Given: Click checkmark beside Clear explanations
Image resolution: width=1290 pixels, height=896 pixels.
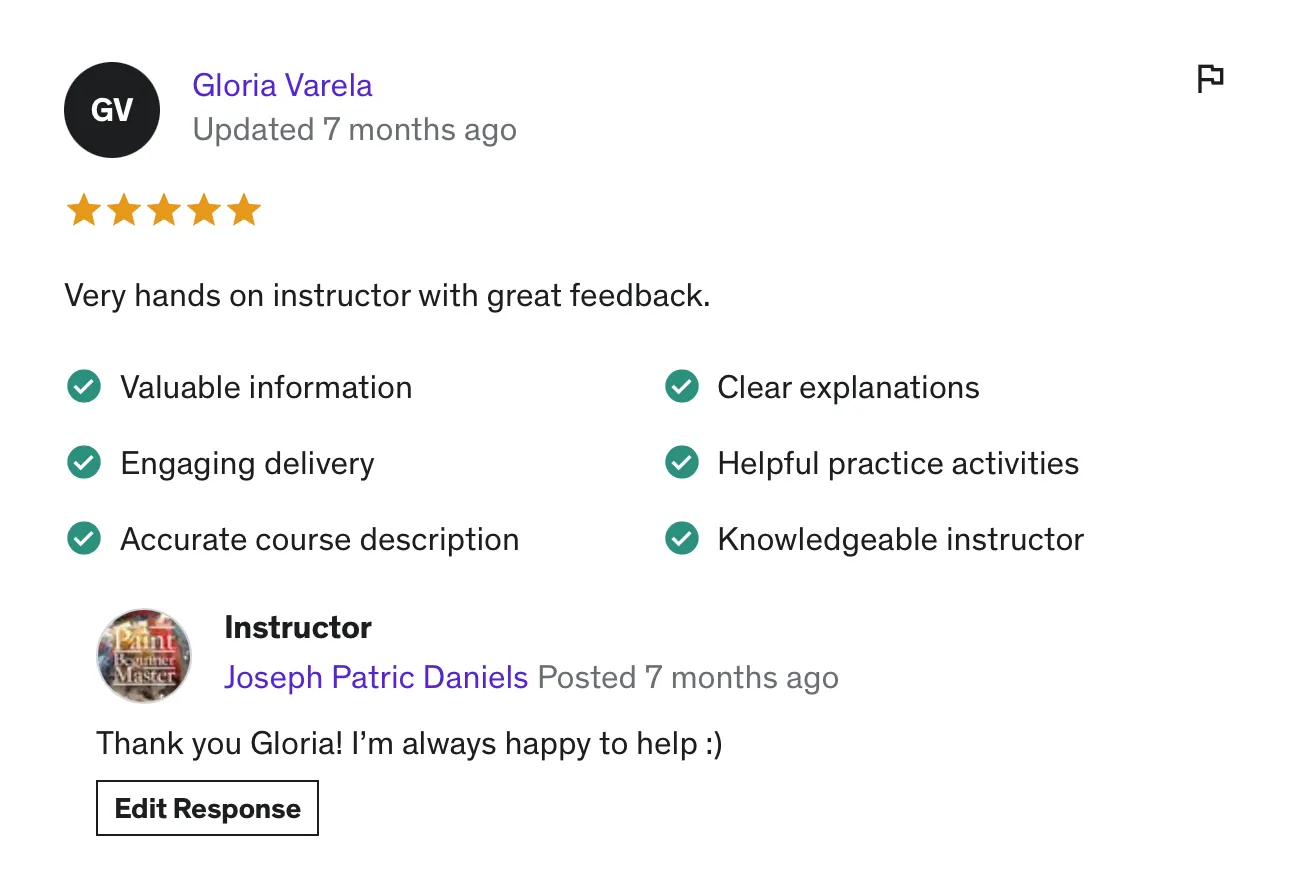Looking at the screenshot, I should (x=682, y=386).
